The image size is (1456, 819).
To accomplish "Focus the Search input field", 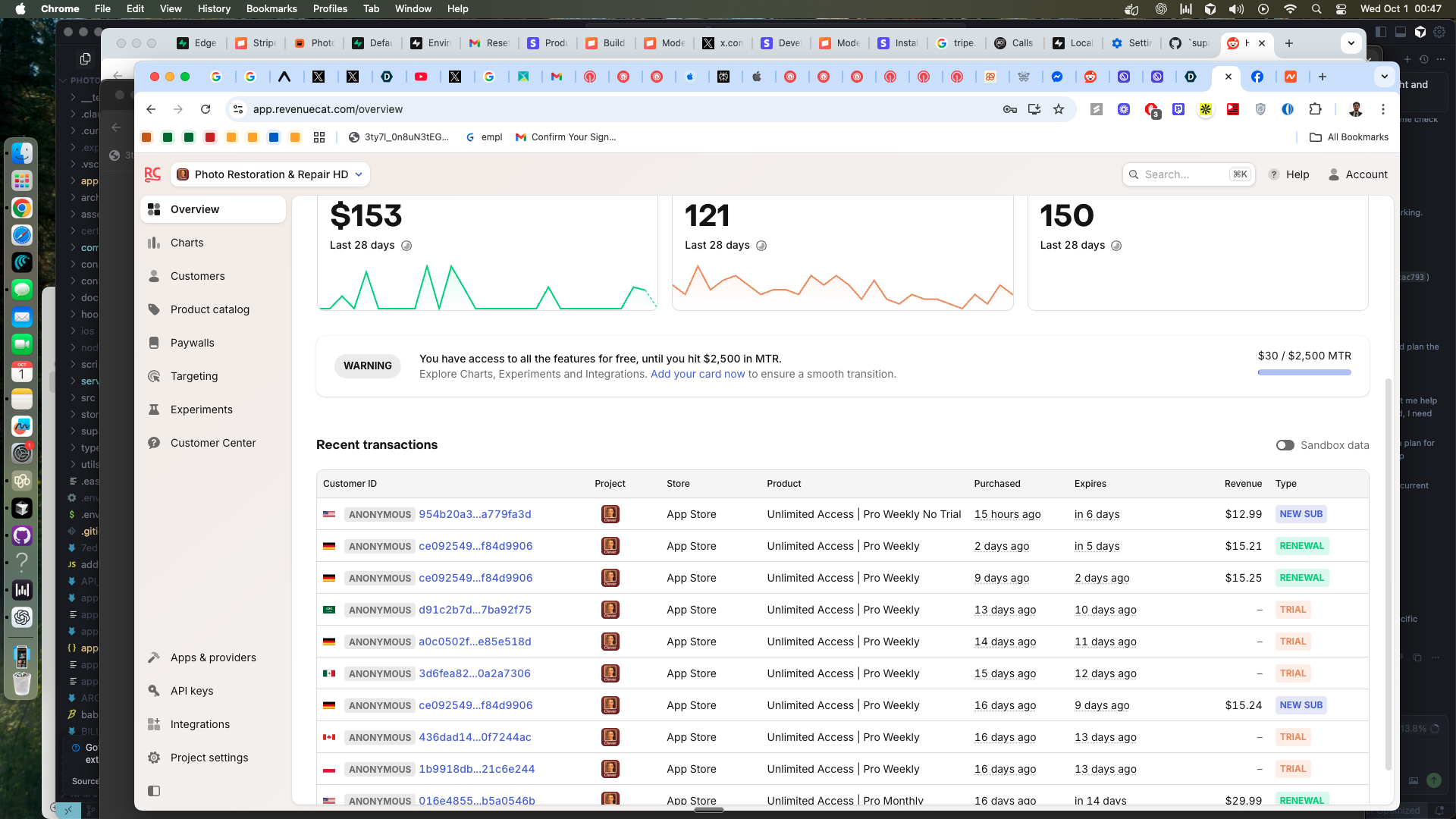I will coord(1183,174).
